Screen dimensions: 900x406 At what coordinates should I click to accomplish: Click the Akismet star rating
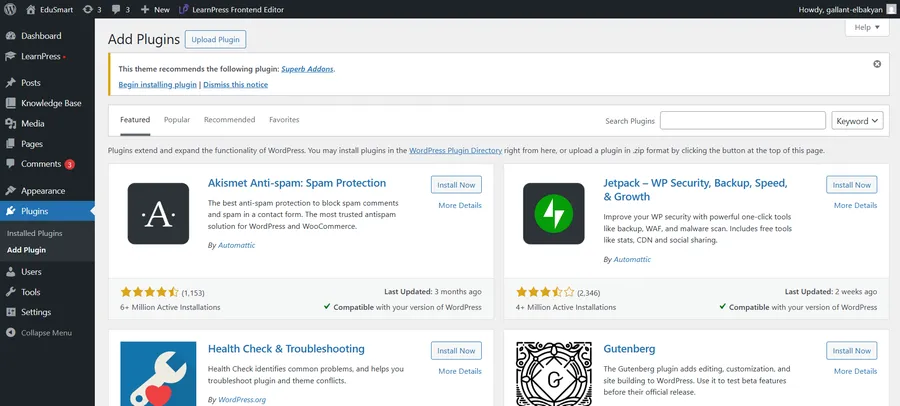149,292
